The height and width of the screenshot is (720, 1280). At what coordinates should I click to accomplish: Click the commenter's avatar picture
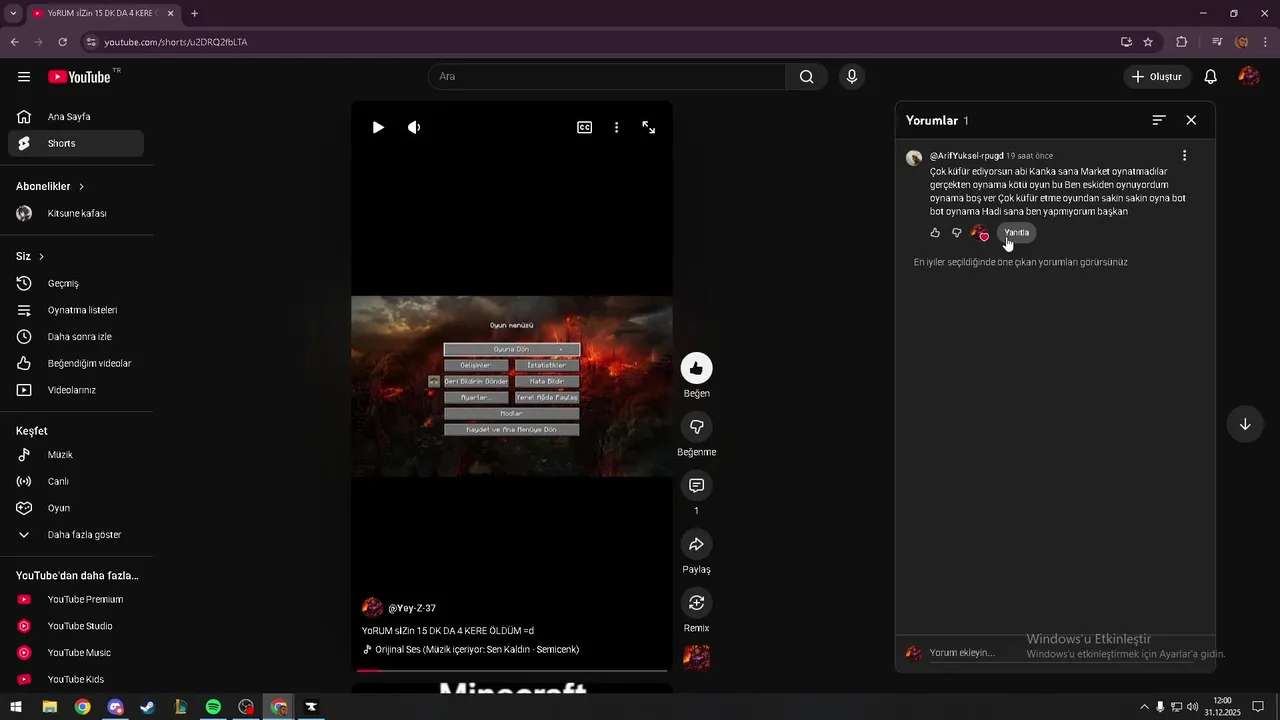pyautogui.click(x=914, y=158)
